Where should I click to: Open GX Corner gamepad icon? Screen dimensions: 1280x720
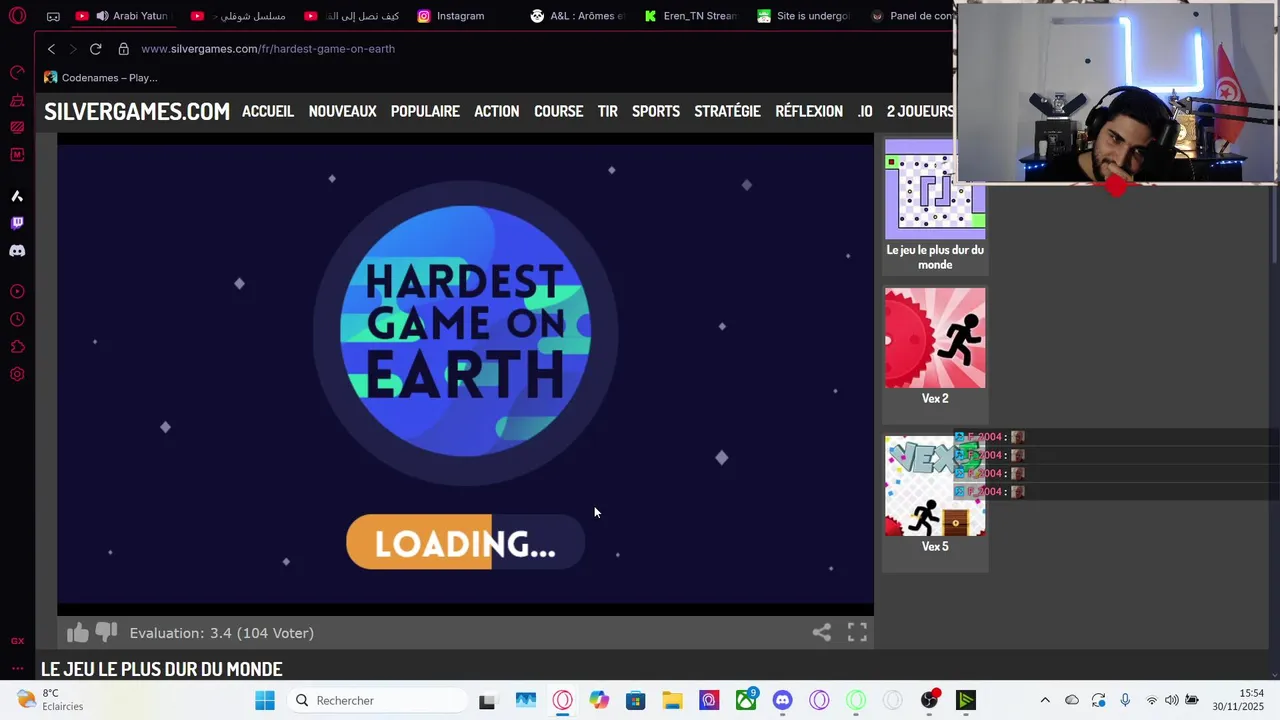(x=53, y=16)
